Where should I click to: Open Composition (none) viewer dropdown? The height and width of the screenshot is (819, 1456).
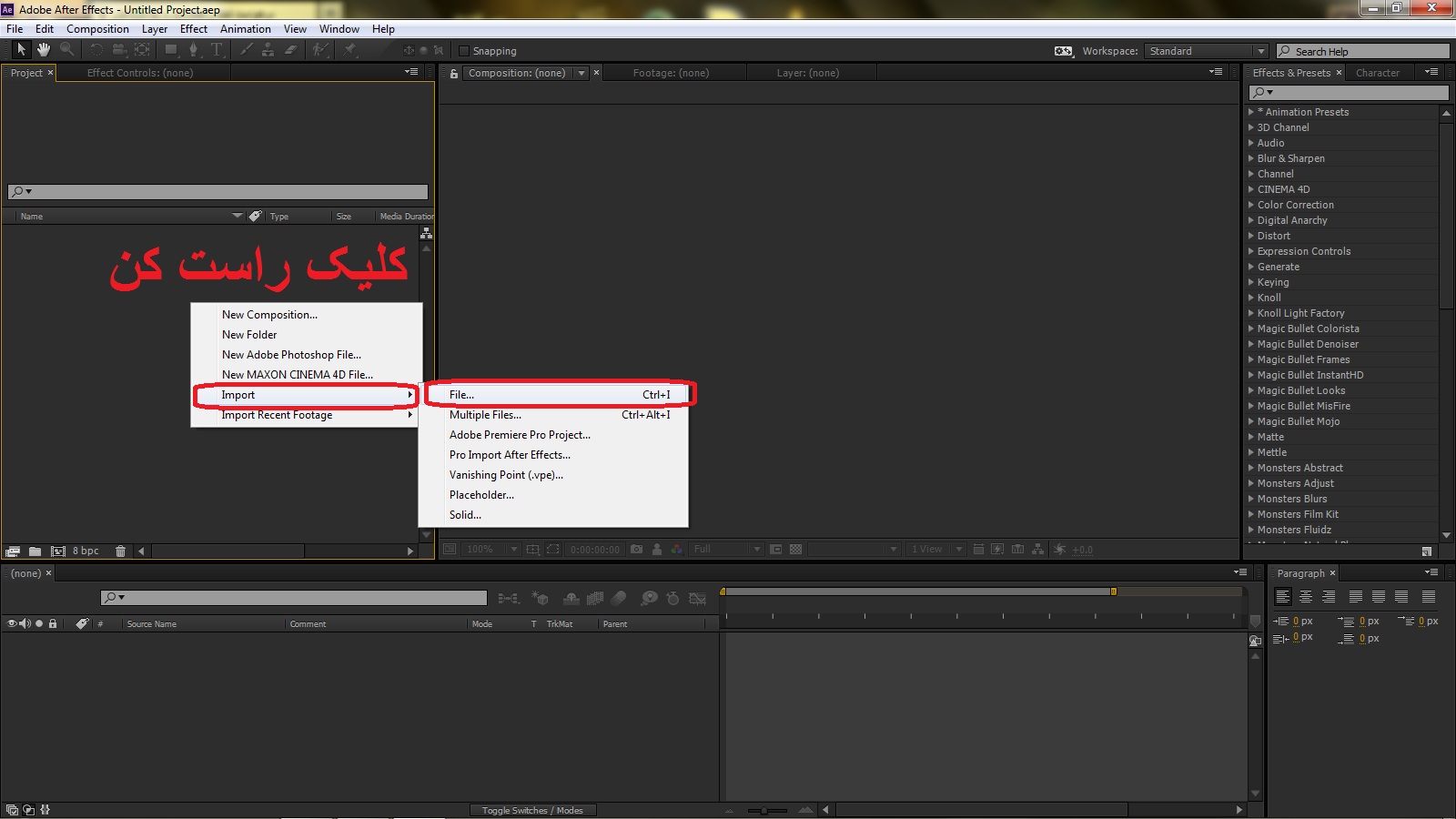[x=527, y=73]
